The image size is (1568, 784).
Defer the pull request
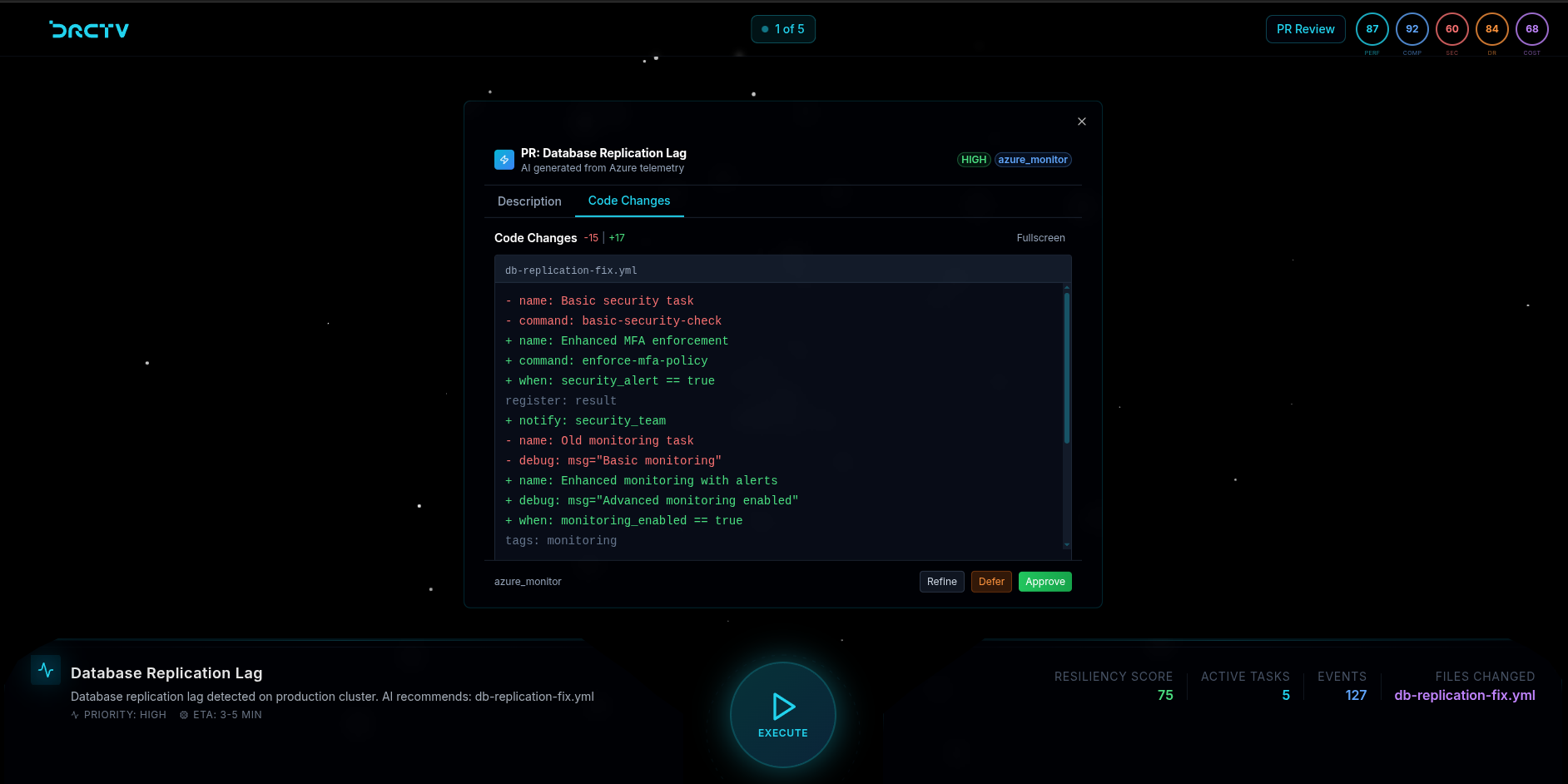990,582
